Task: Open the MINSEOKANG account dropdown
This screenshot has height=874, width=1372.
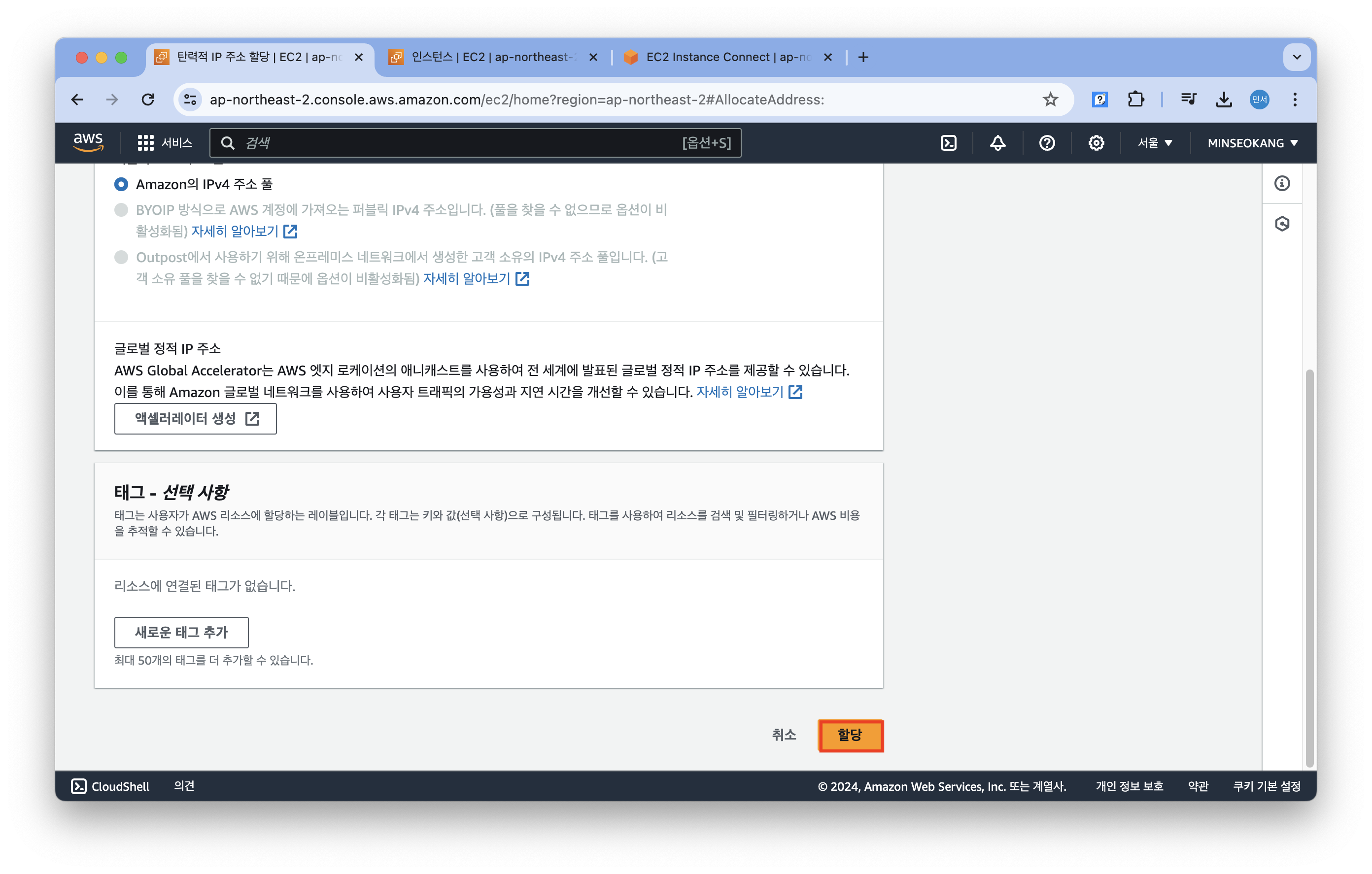Action: pyautogui.click(x=1252, y=143)
